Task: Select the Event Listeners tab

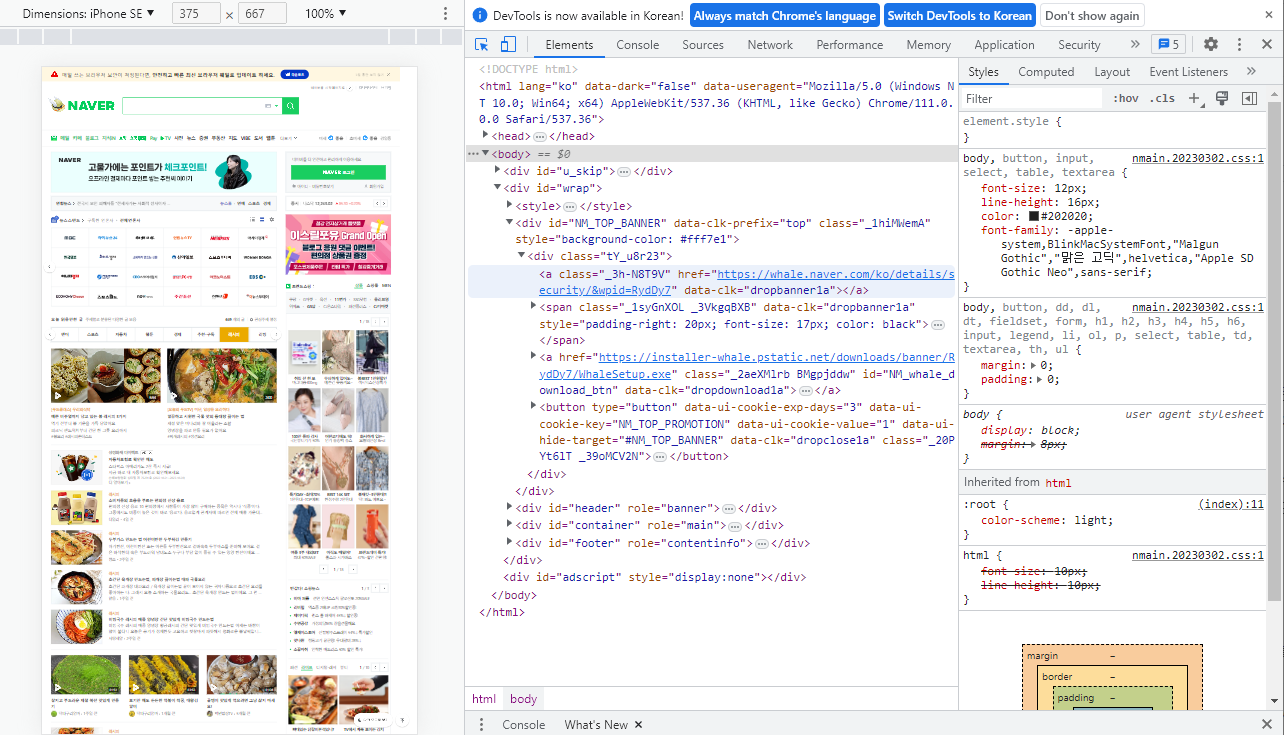Action: pos(1189,72)
